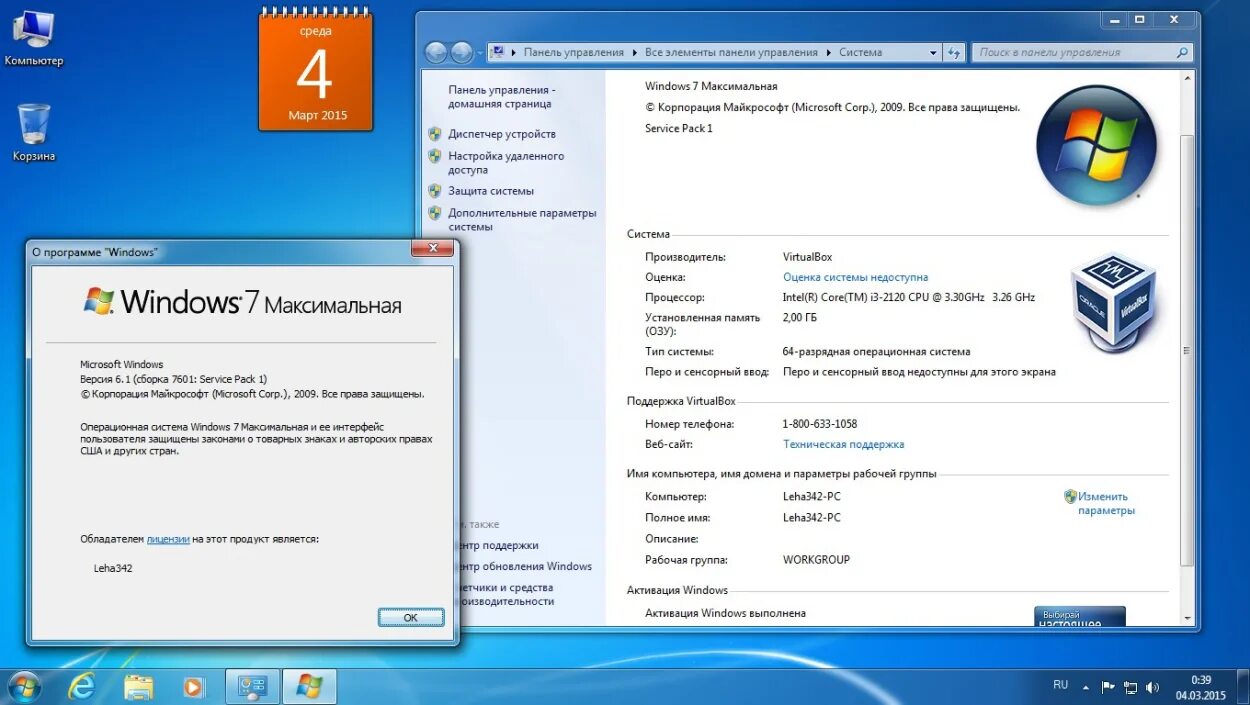Click Leha342-PC computer name value
Viewport: 1250px width, 705px height.
click(x=812, y=497)
